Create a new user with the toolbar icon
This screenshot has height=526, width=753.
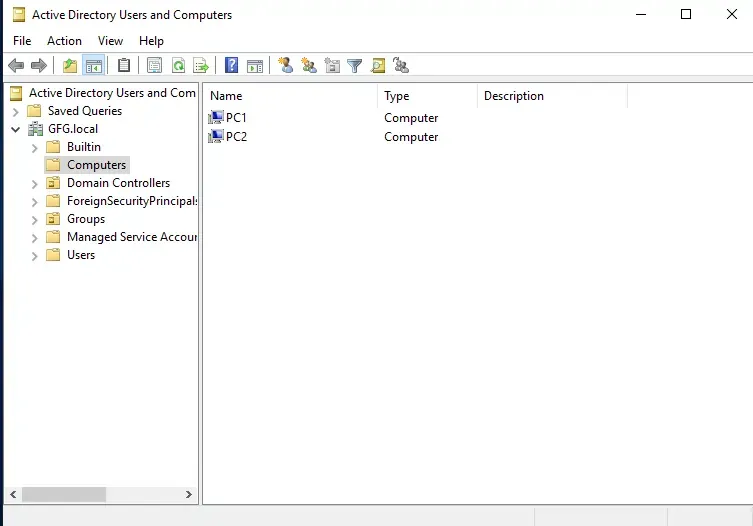click(x=286, y=65)
